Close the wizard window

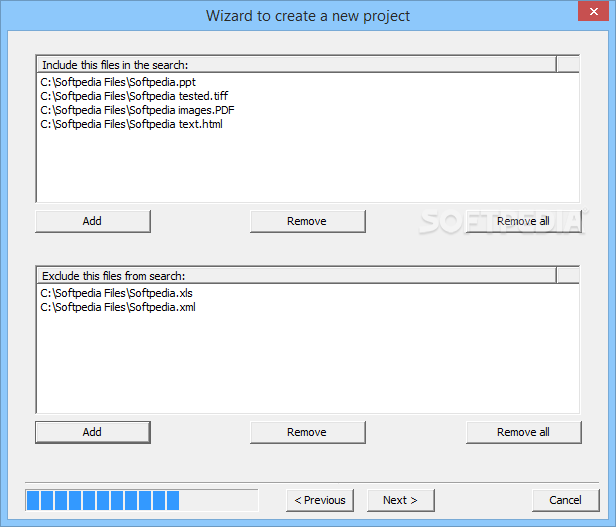click(x=593, y=11)
